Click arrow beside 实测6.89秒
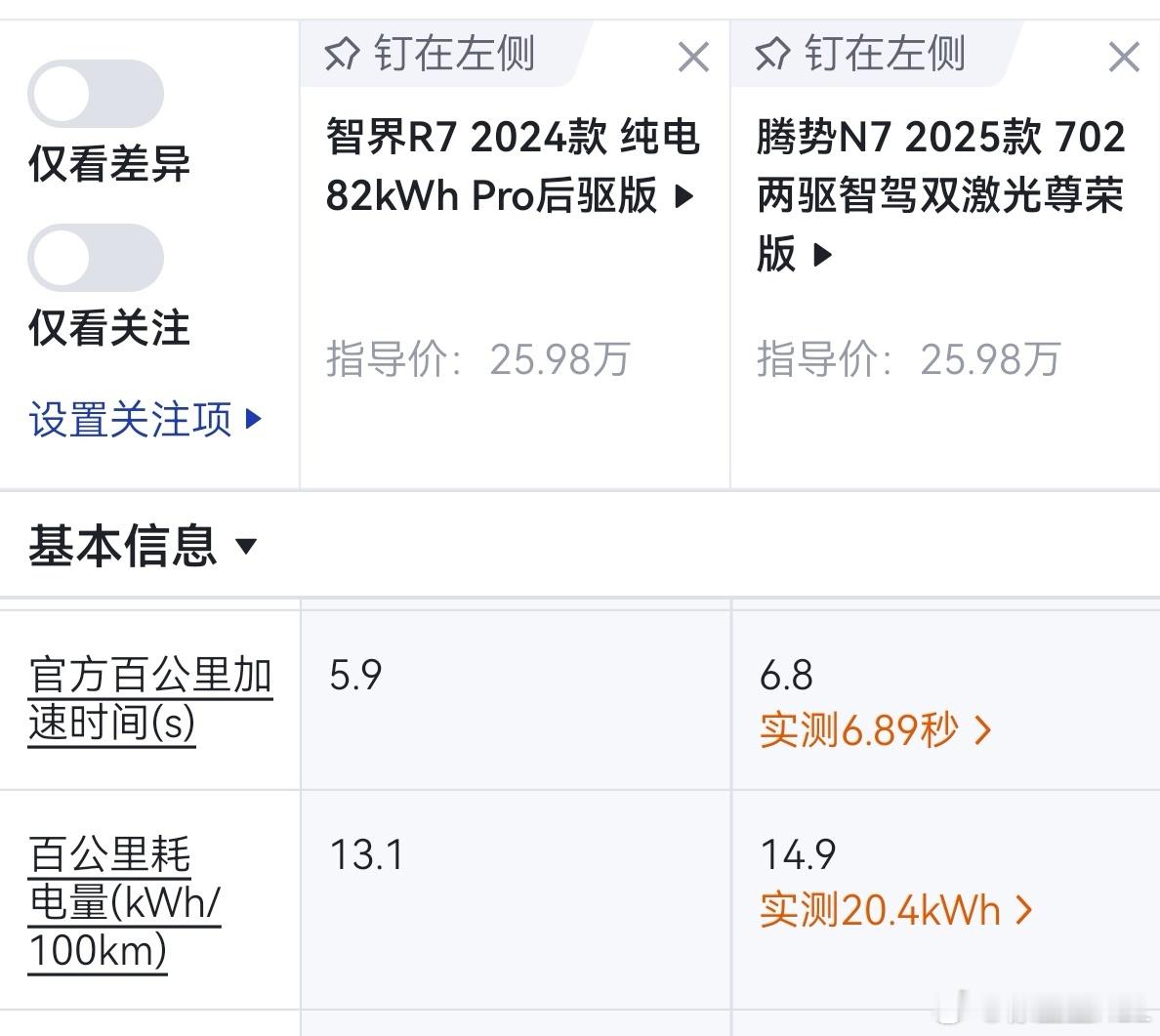 983,730
